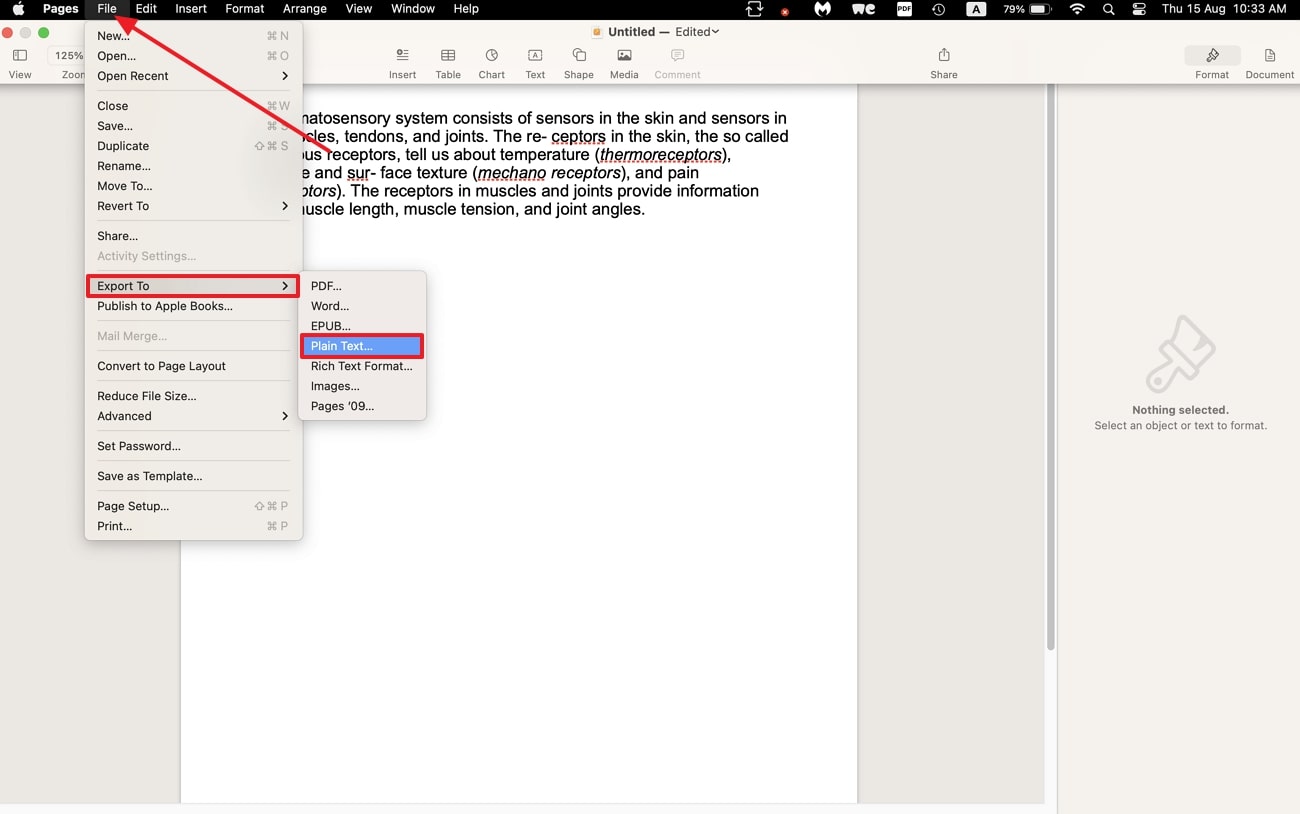Choose Save as Template...
This screenshot has width=1300, height=814.
pyautogui.click(x=193, y=476)
